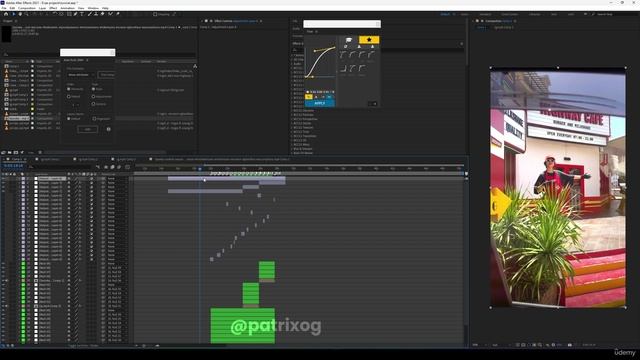Click the help icon in the script panel
Image resolution: width=640 pixels, height=360 pixels.
109,129
